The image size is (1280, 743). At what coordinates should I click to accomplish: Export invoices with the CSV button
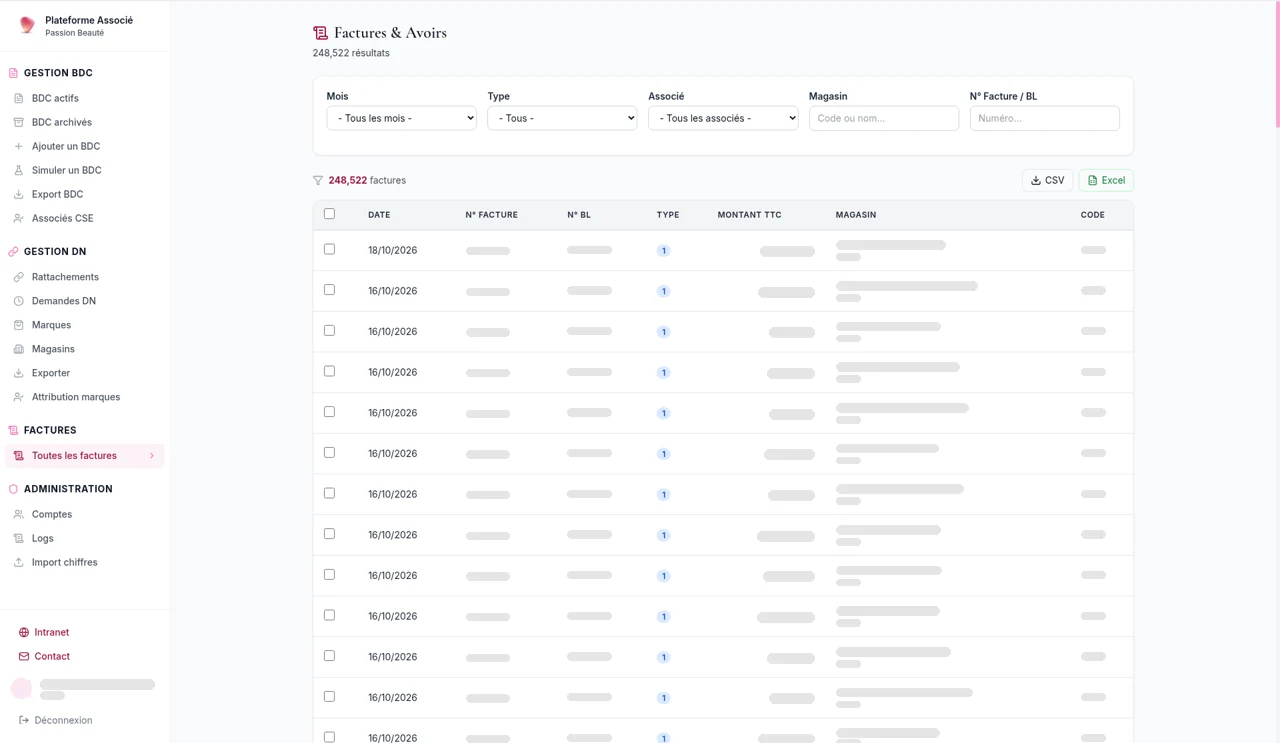click(1047, 180)
